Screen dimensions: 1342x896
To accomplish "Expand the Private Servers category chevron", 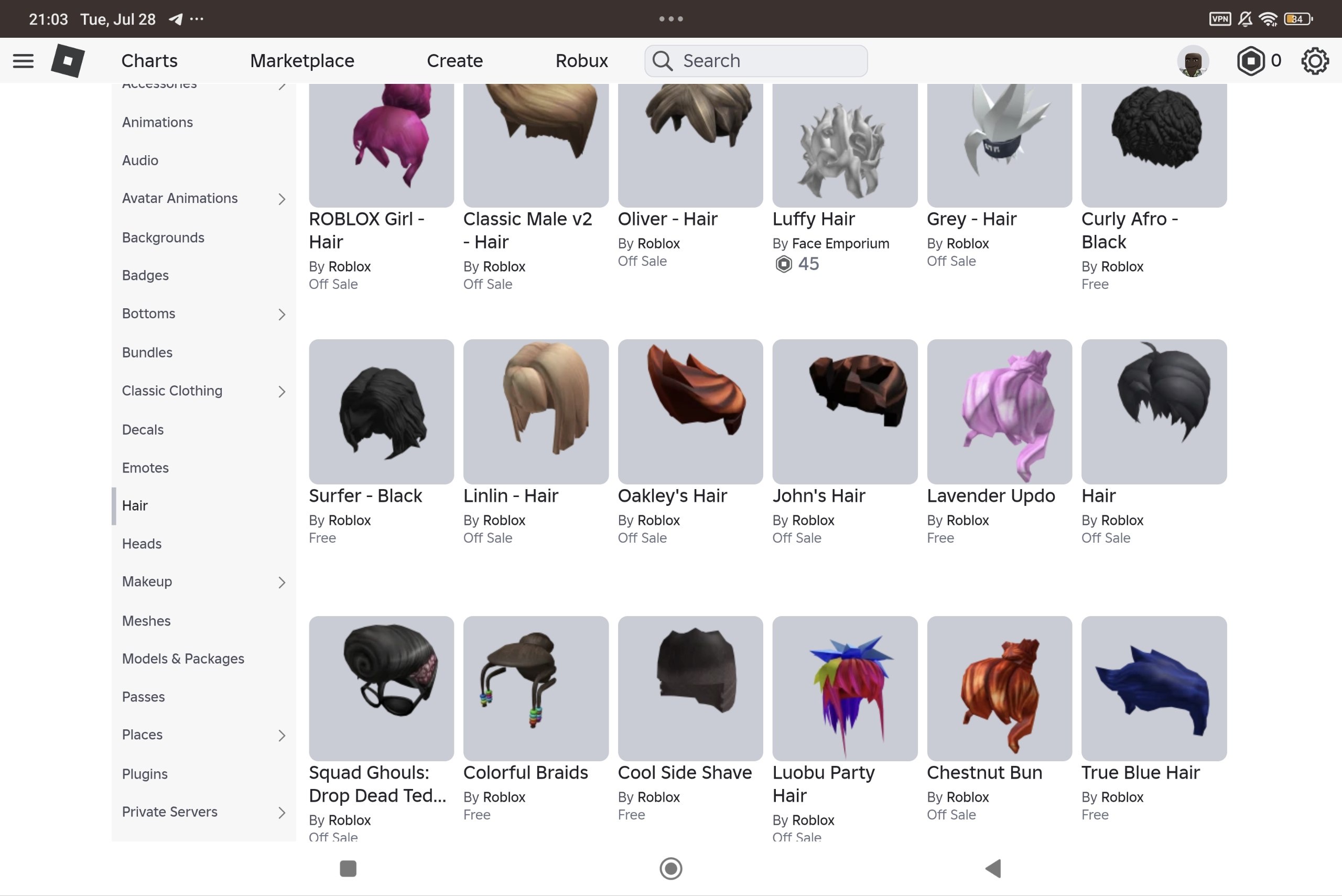I will [x=282, y=813].
